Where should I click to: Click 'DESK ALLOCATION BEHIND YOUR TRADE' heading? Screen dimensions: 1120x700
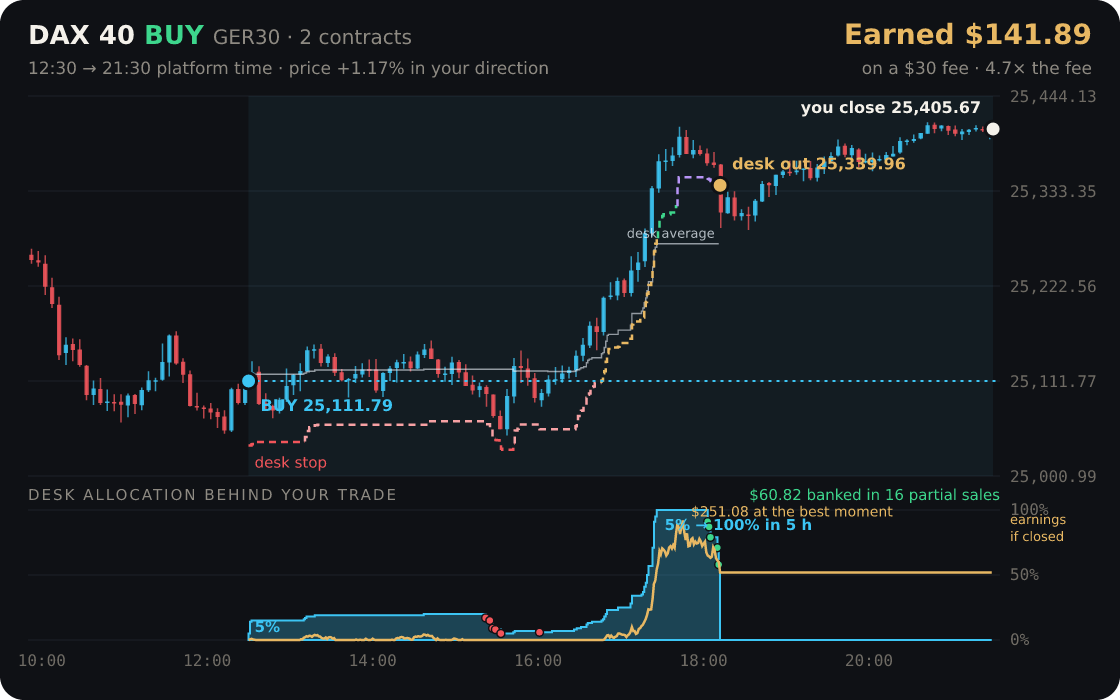(x=212, y=495)
